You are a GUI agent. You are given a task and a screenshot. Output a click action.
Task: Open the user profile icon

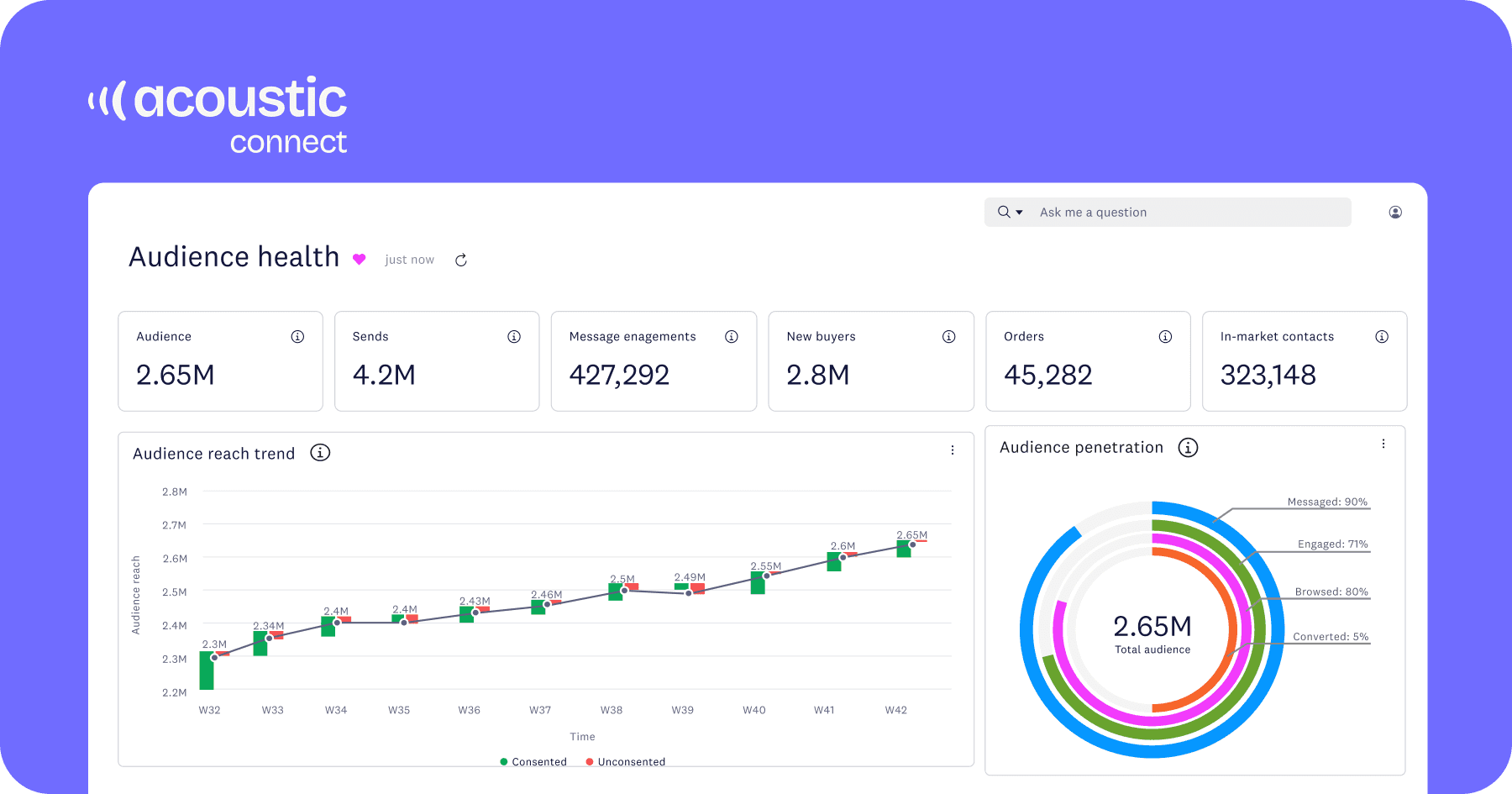pos(1395,212)
